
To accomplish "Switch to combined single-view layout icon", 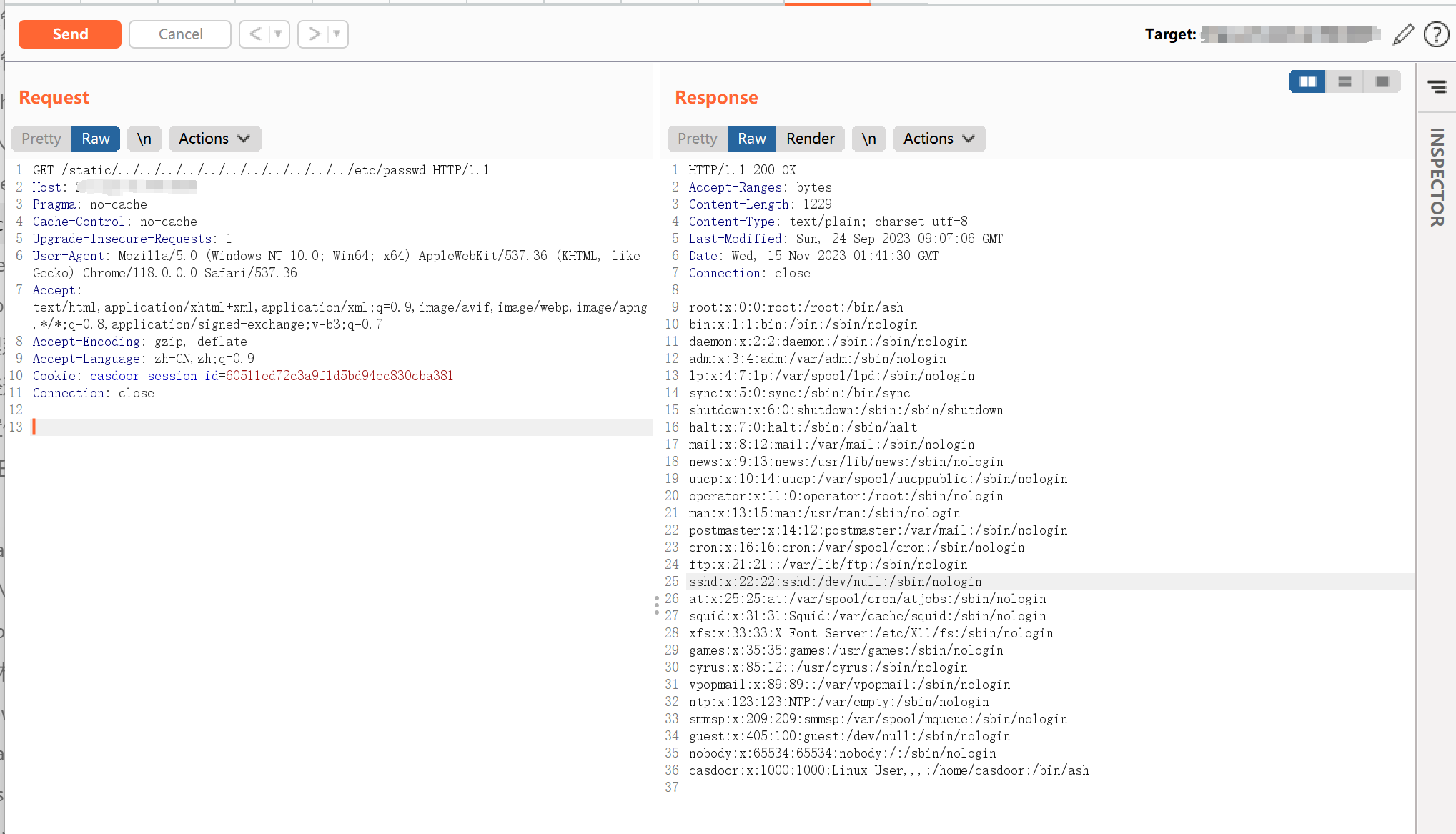I will tap(1382, 81).
